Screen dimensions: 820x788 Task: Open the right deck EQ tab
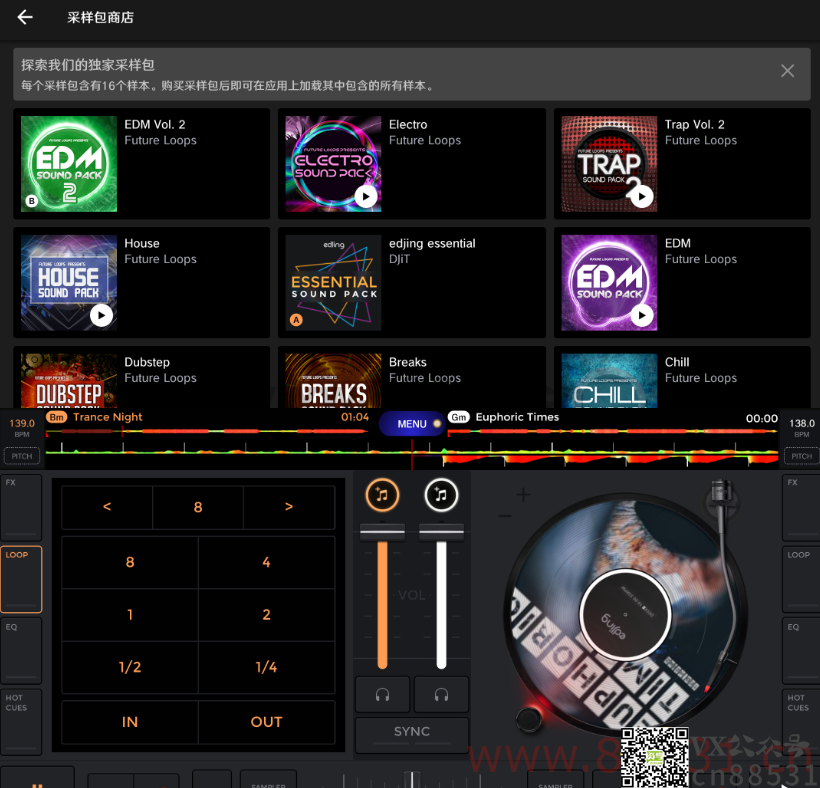pos(801,650)
